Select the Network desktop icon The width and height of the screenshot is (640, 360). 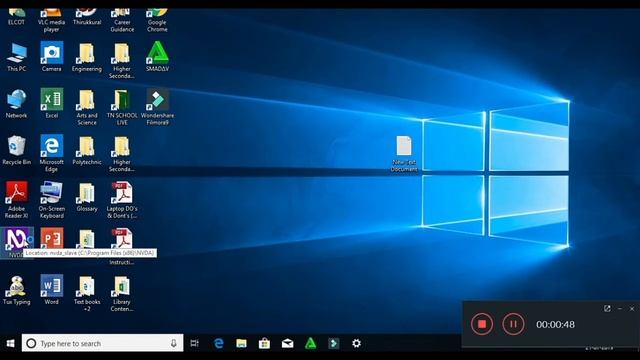click(x=16, y=104)
